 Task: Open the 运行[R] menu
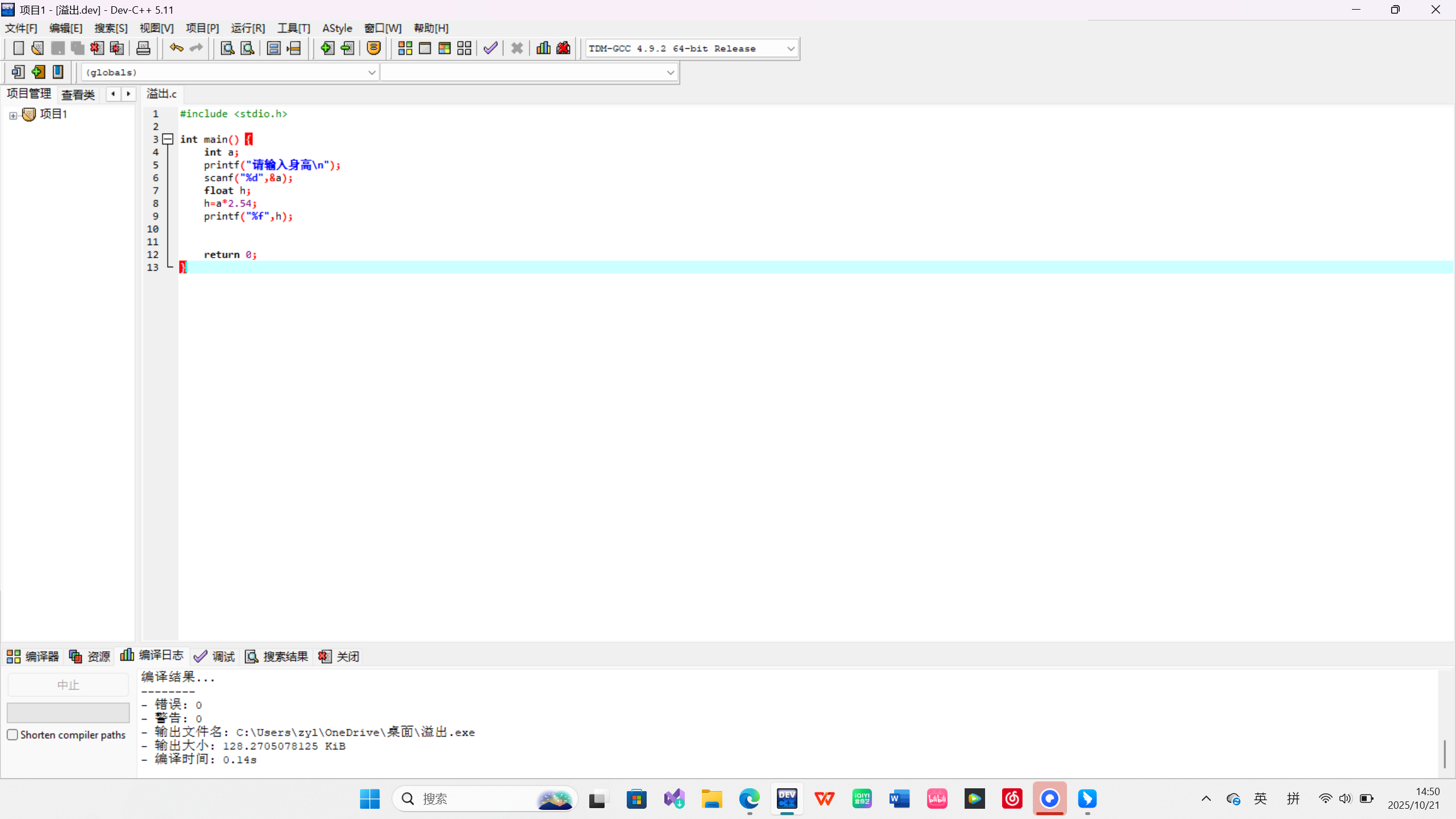tap(247, 28)
